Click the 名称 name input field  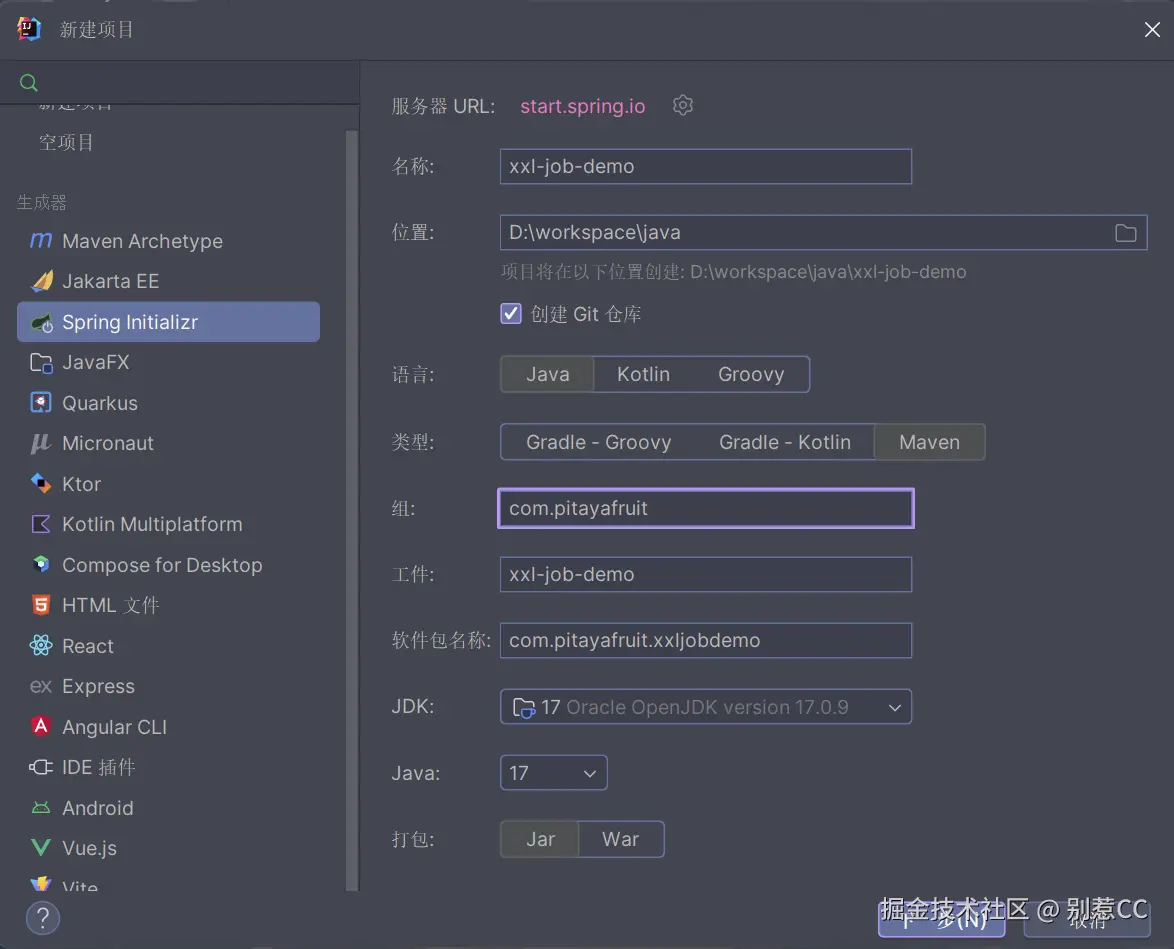pyautogui.click(x=705, y=166)
